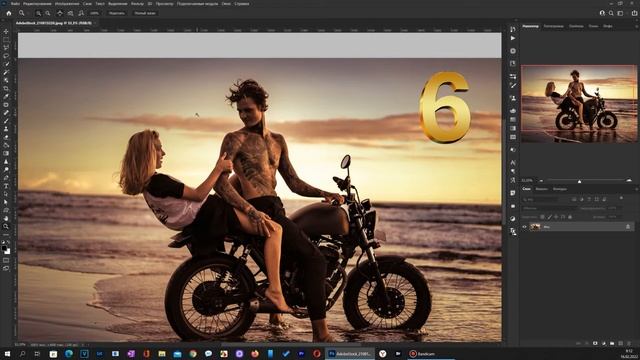Click the new adjustment layer icon
640x360 pixels.
(x=604, y=344)
